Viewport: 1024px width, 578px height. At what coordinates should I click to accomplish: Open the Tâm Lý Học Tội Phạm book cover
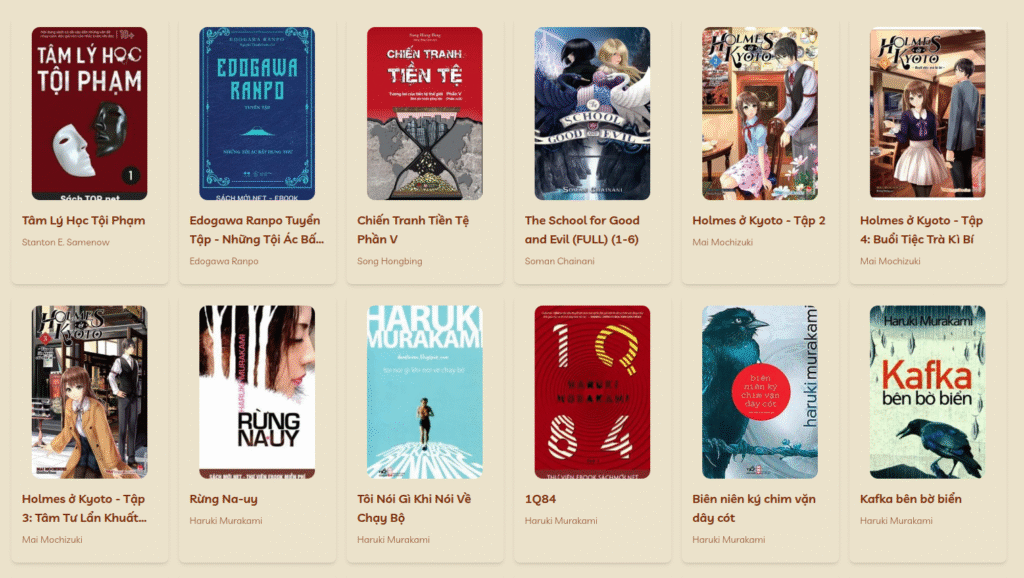[89, 114]
